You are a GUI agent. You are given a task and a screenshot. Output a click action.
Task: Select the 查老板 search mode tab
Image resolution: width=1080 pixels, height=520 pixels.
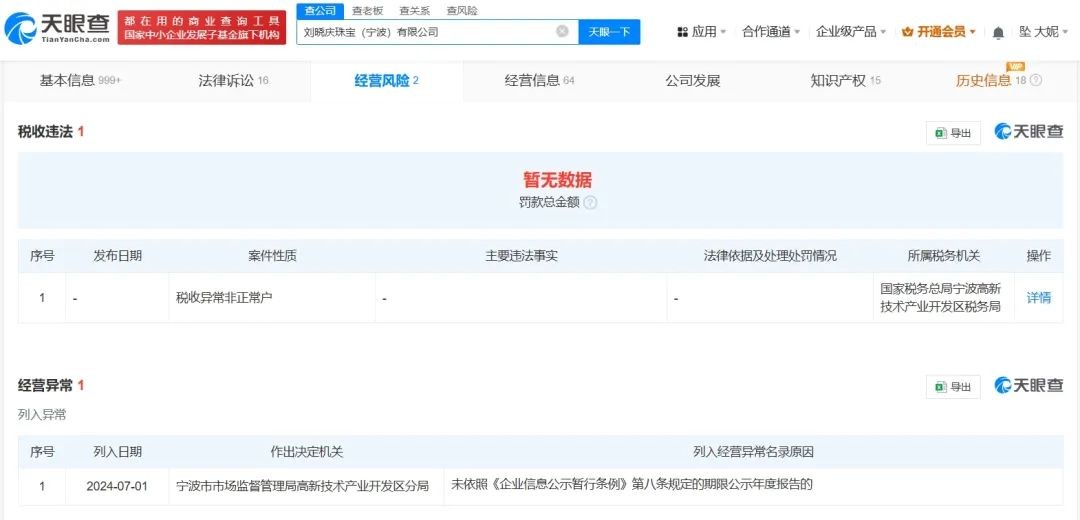tap(367, 10)
